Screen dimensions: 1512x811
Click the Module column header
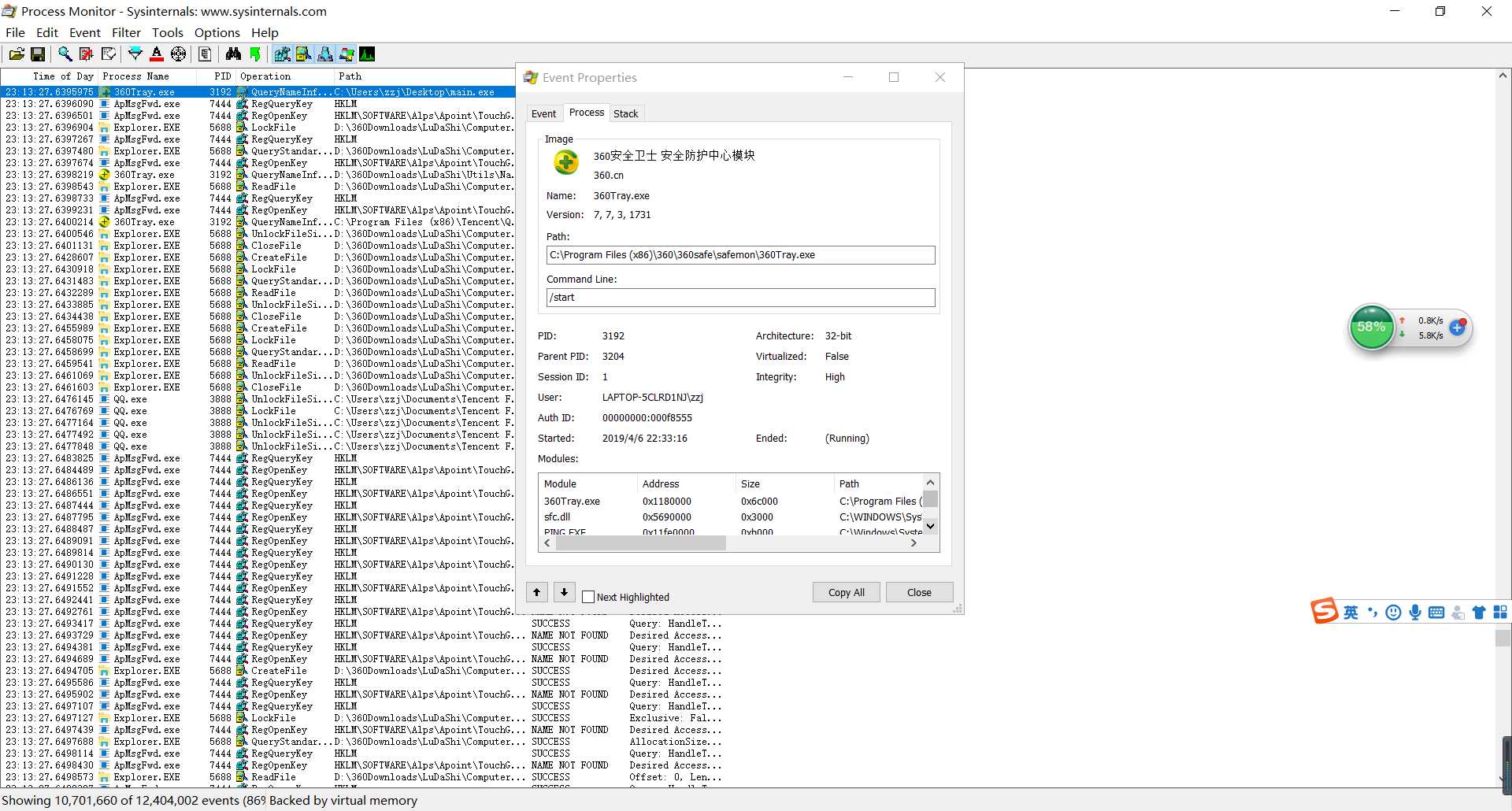click(587, 483)
